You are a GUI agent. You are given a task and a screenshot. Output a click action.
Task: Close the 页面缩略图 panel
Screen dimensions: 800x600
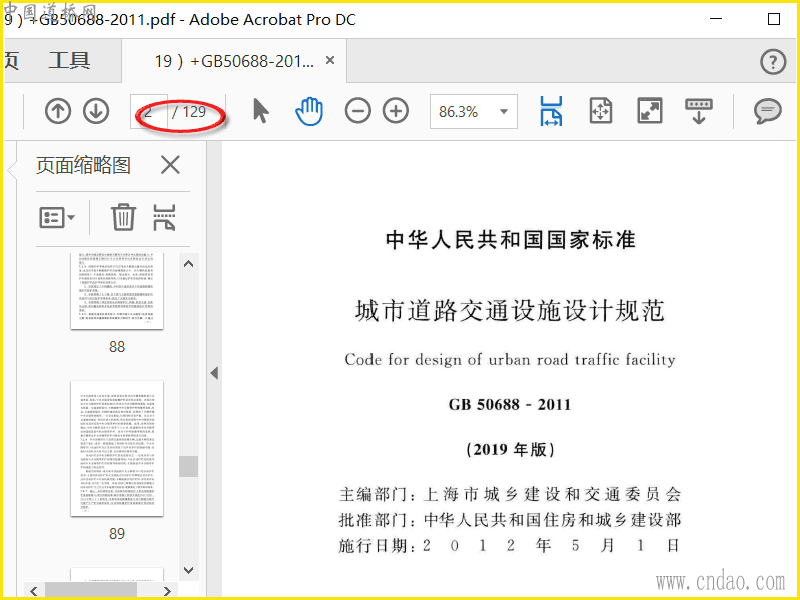point(170,165)
